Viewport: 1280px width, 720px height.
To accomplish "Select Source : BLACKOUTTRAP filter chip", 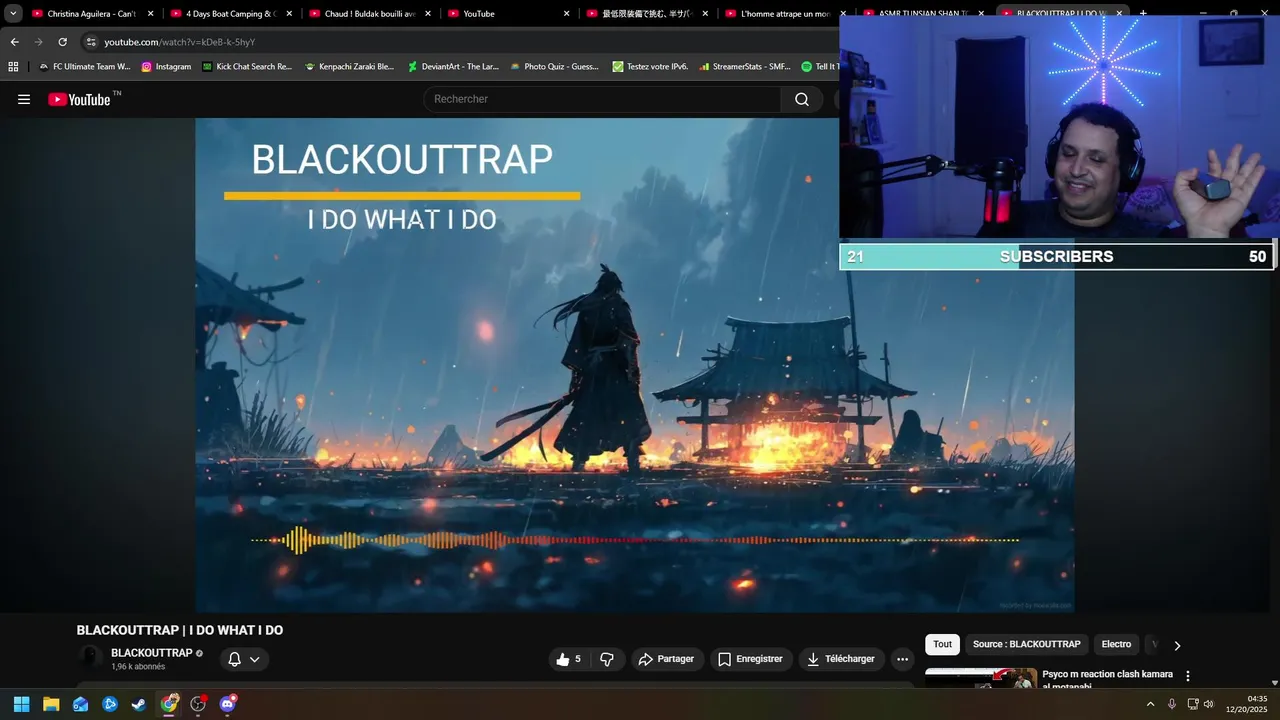I will click(1026, 645).
